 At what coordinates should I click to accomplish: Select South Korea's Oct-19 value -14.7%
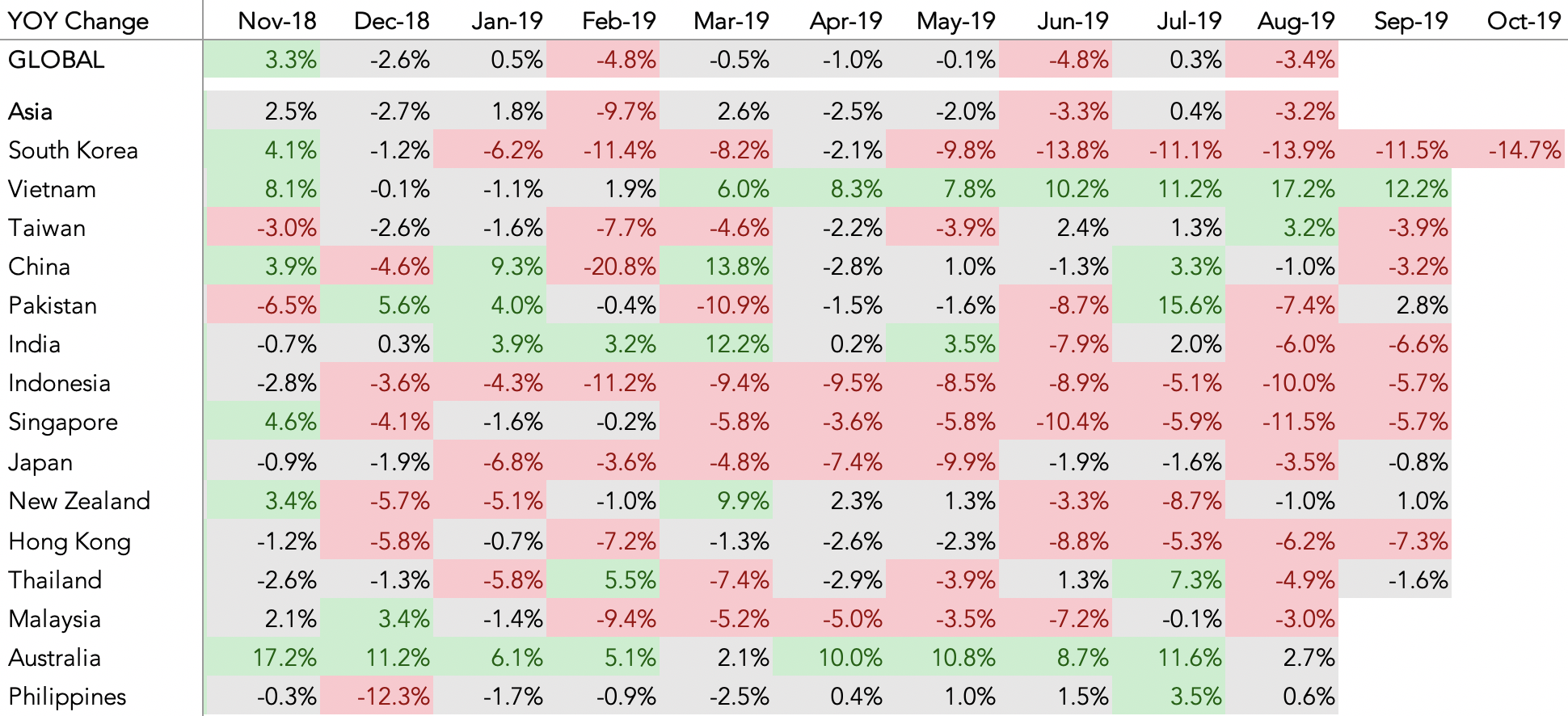click(1524, 150)
